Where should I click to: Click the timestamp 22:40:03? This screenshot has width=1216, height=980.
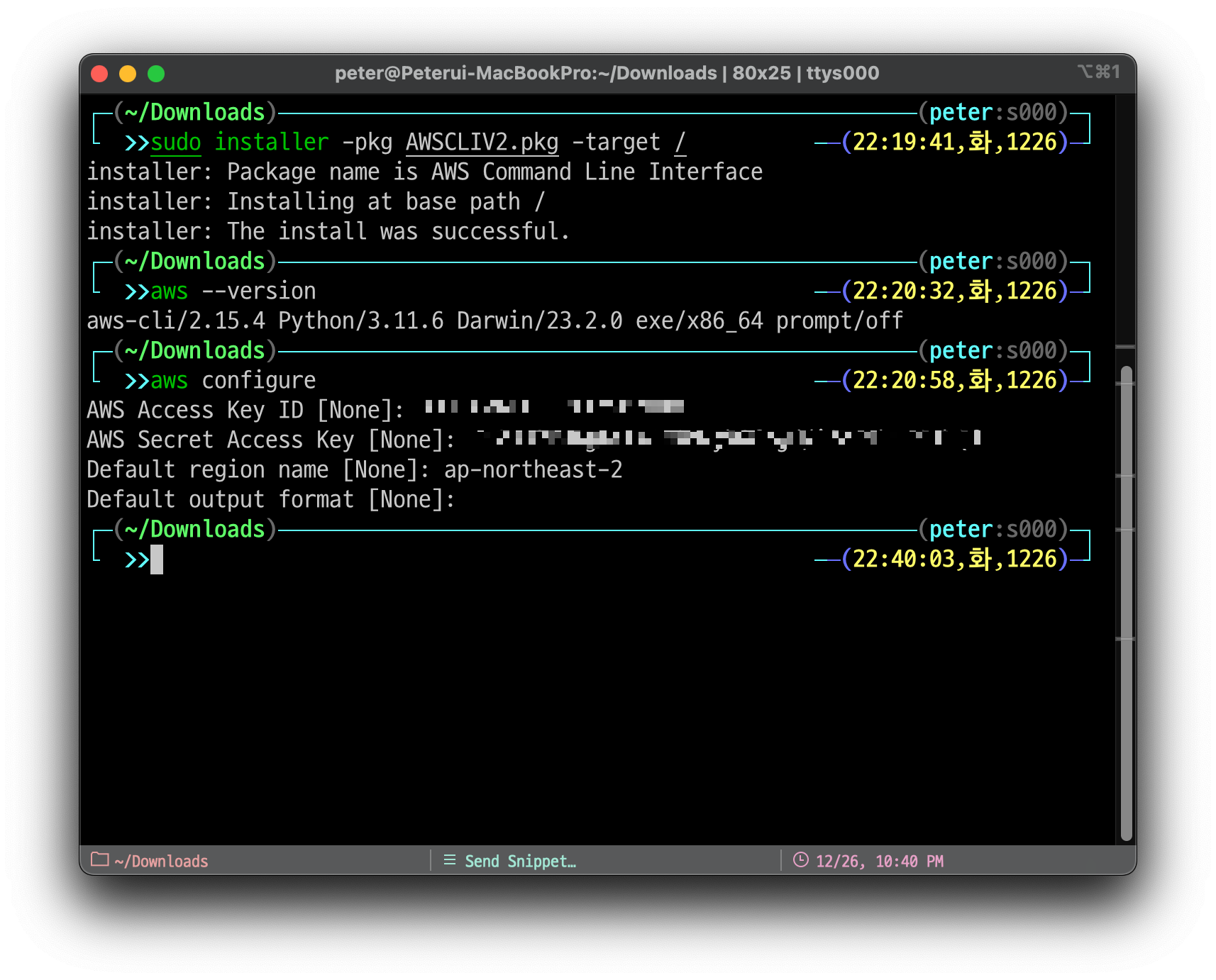pos(904,559)
